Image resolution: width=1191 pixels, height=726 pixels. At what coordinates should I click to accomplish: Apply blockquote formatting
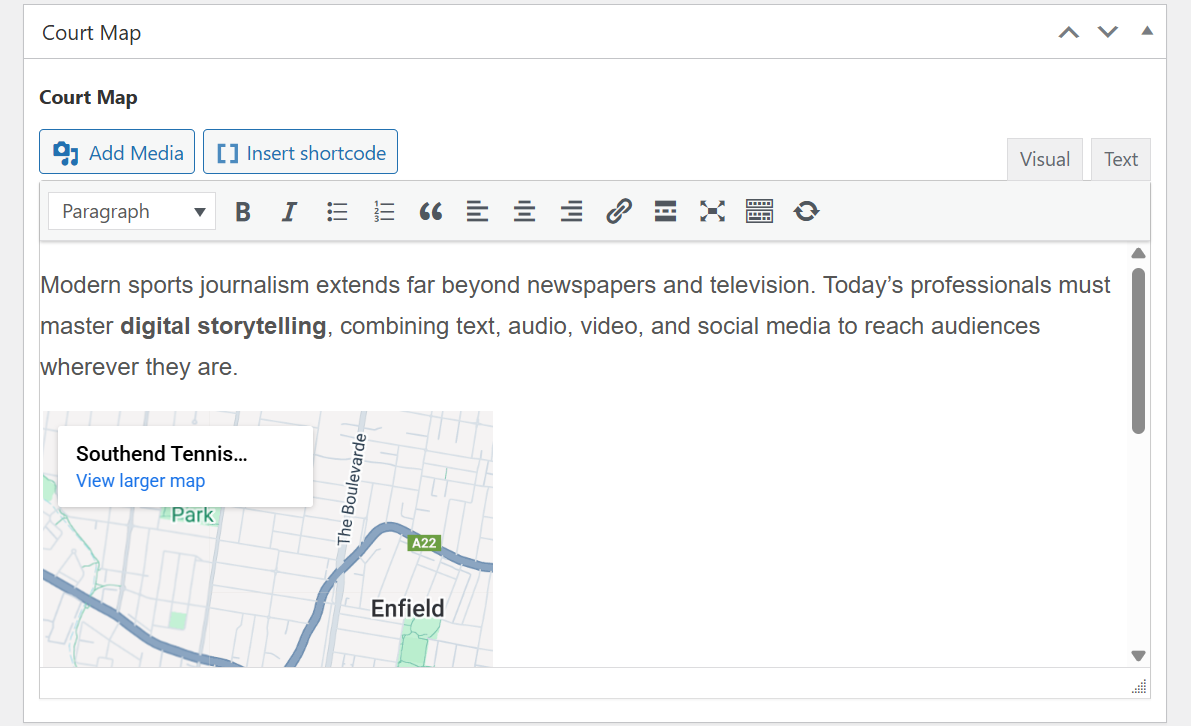tap(431, 212)
